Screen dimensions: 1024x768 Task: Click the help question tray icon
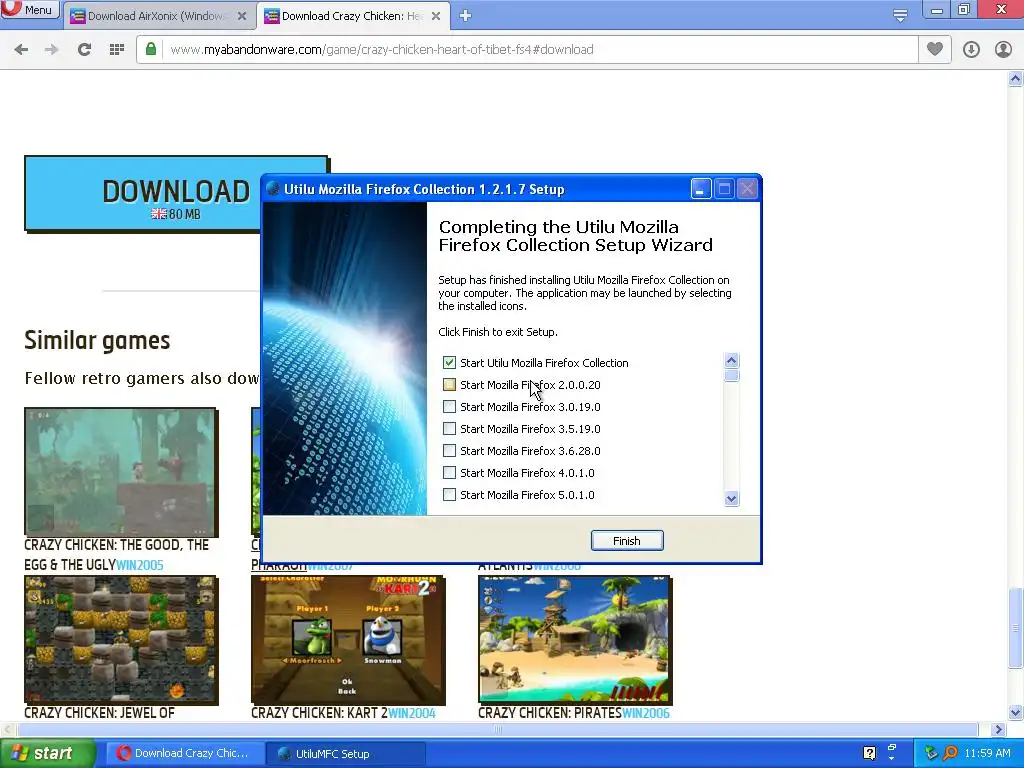869,753
